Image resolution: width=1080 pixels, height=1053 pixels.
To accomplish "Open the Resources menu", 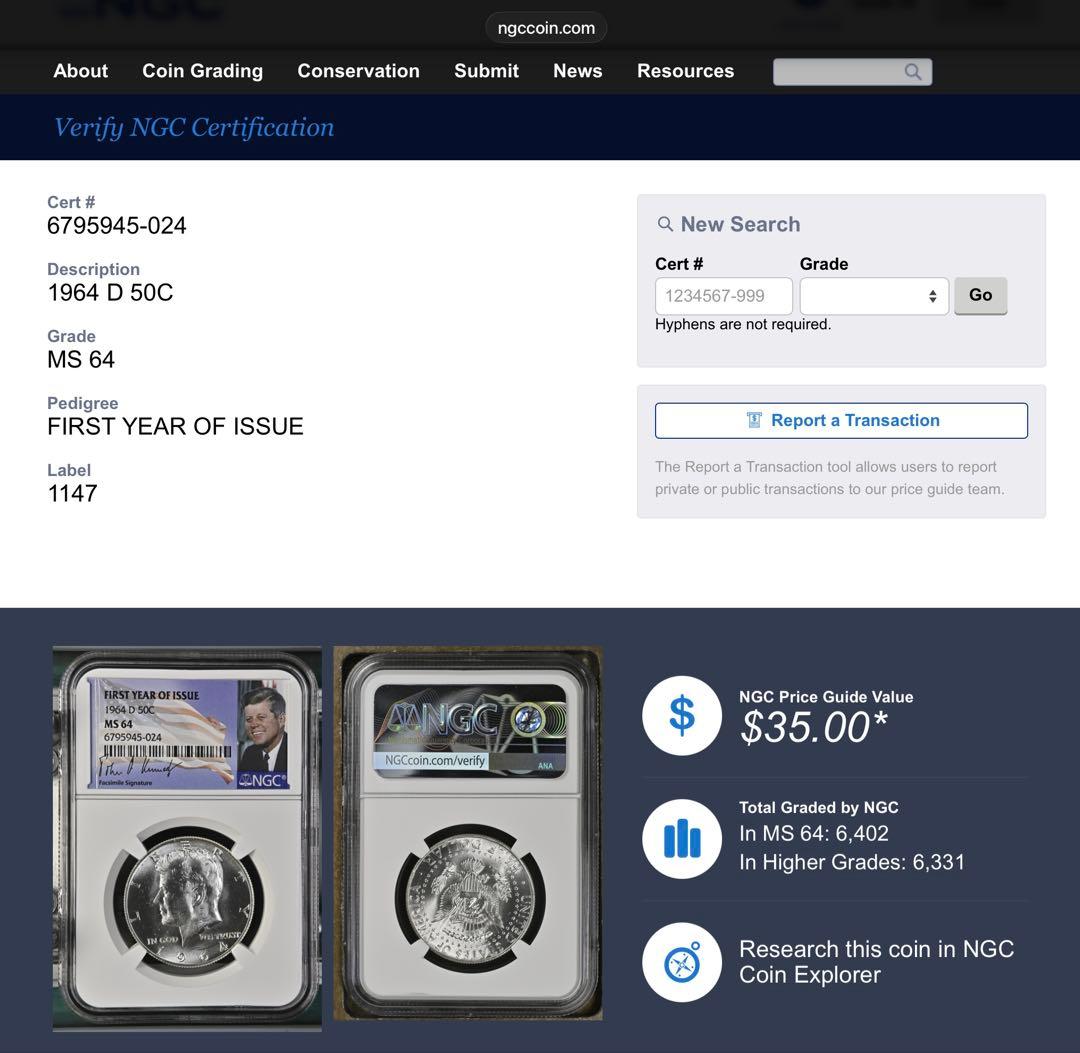I will coord(685,71).
